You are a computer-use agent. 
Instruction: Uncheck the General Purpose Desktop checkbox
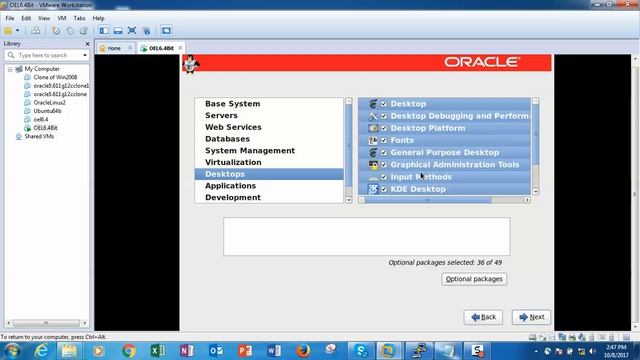[x=384, y=153]
